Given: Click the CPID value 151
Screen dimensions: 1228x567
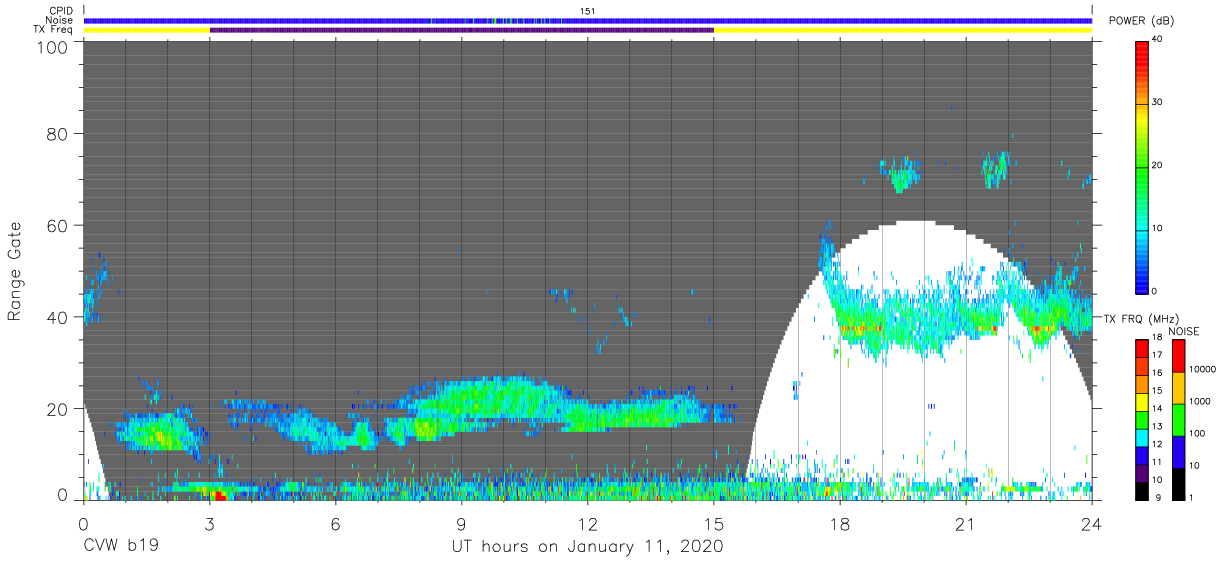Looking at the screenshot, I should (x=588, y=11).
